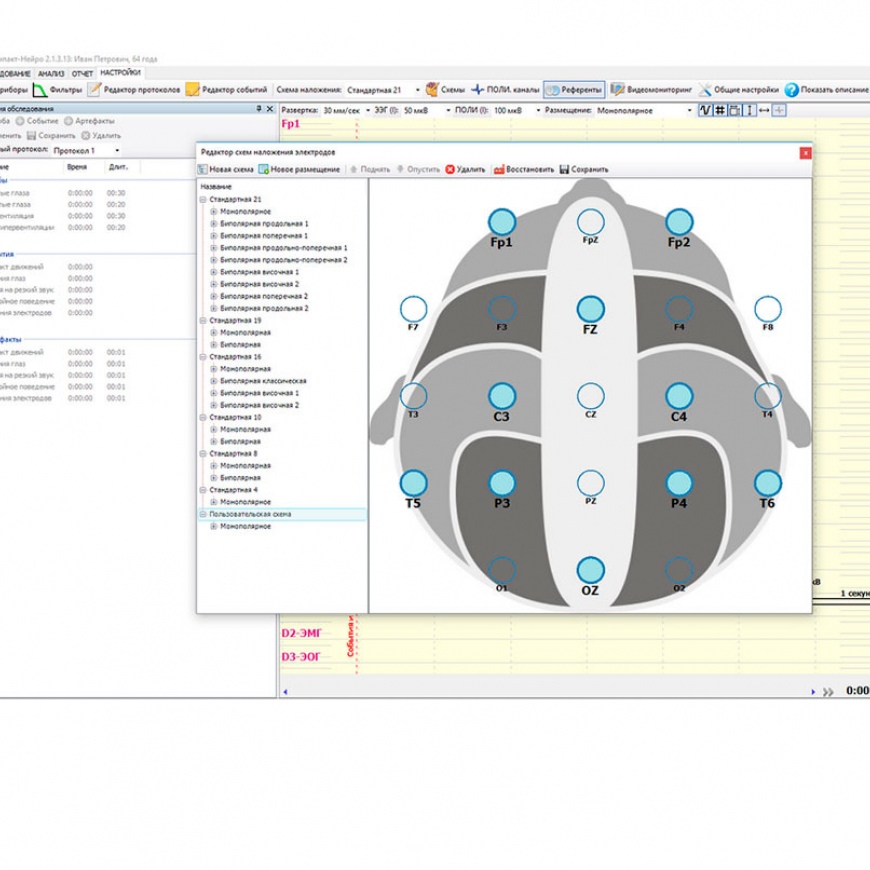This screenshot has height=870, width=870.
Task: Click the Референты toolbar button
Action: click(574, 89)
